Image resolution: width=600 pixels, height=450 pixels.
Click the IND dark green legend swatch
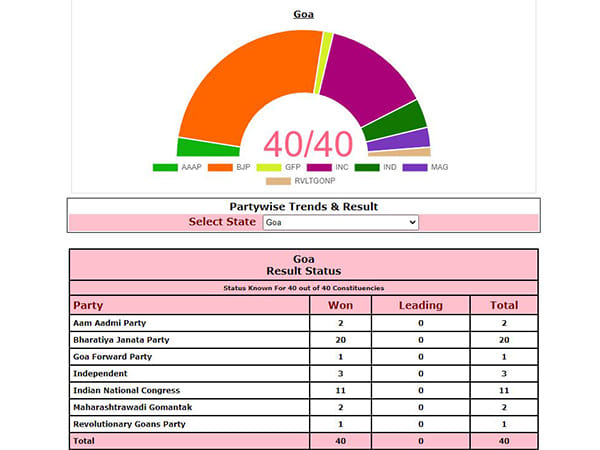coord(367,167)
